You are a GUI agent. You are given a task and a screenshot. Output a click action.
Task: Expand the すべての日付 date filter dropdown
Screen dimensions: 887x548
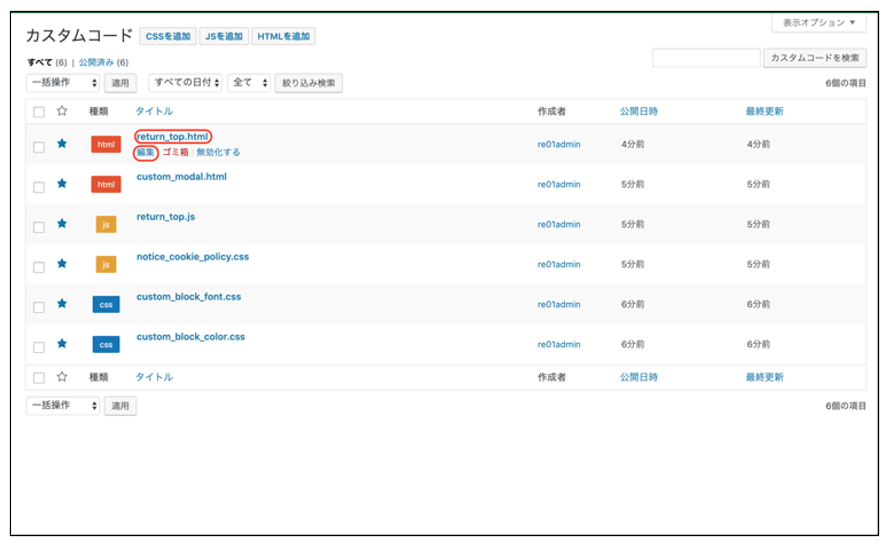tap(185, 83)
